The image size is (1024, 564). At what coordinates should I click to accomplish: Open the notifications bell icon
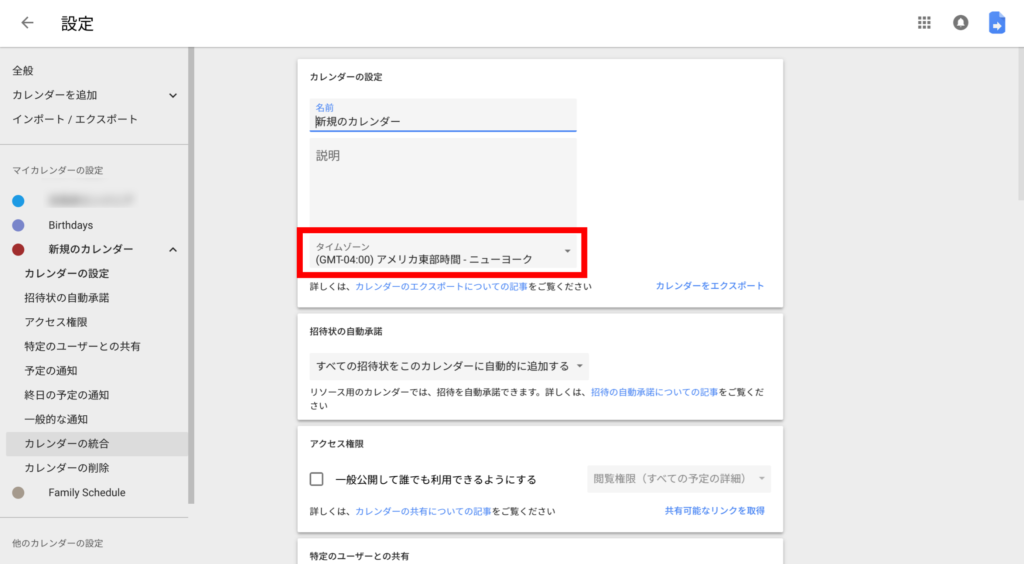click(x=961, y=23)
